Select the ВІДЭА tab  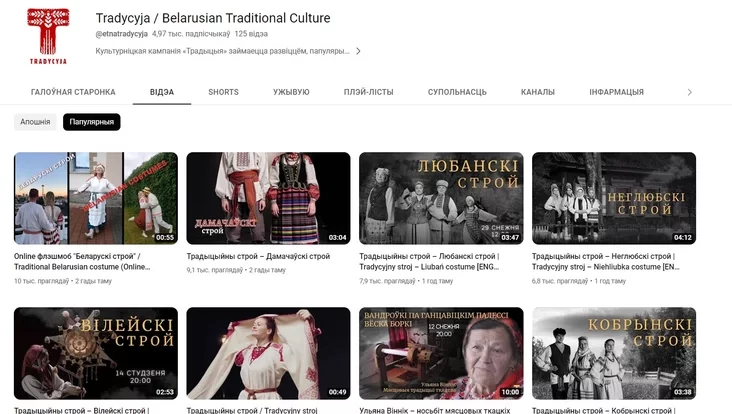(162, 92)
